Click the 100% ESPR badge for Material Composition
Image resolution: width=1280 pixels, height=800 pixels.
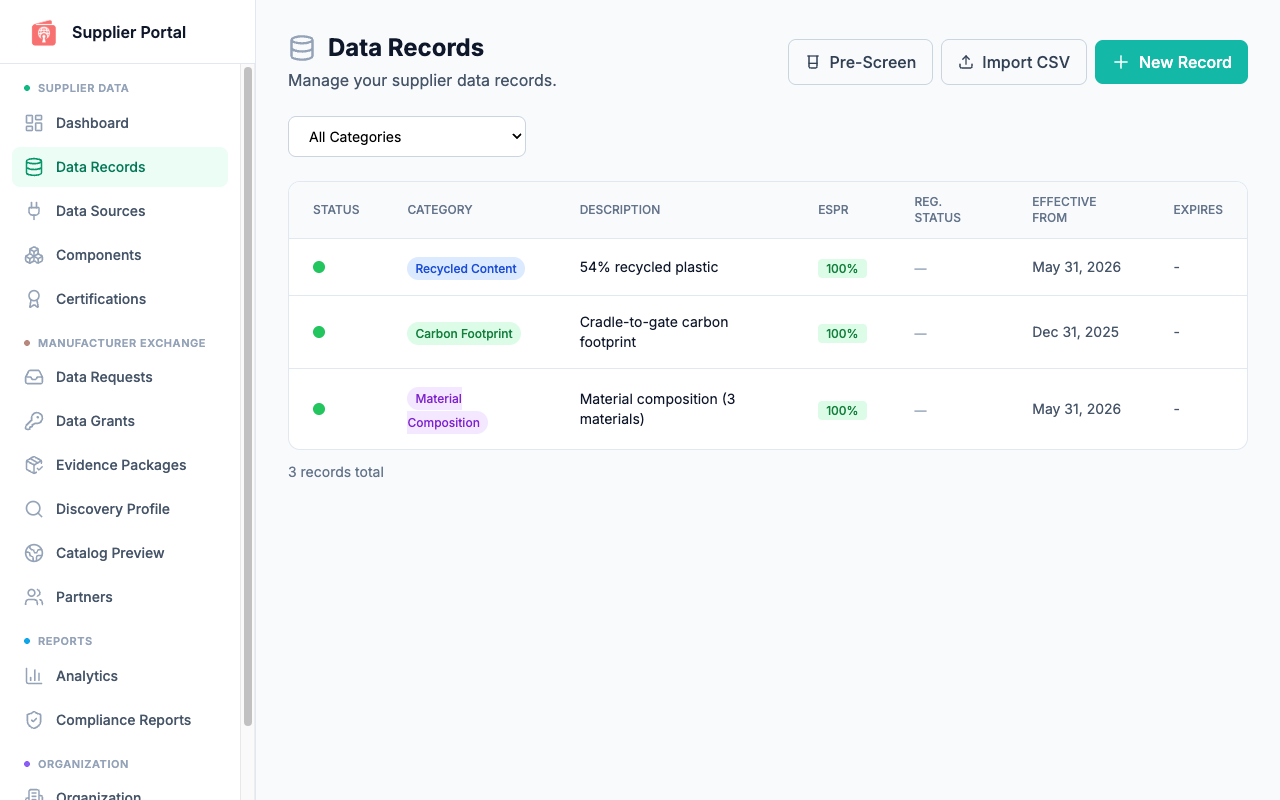pyautogui.click(x=842, y=410)
